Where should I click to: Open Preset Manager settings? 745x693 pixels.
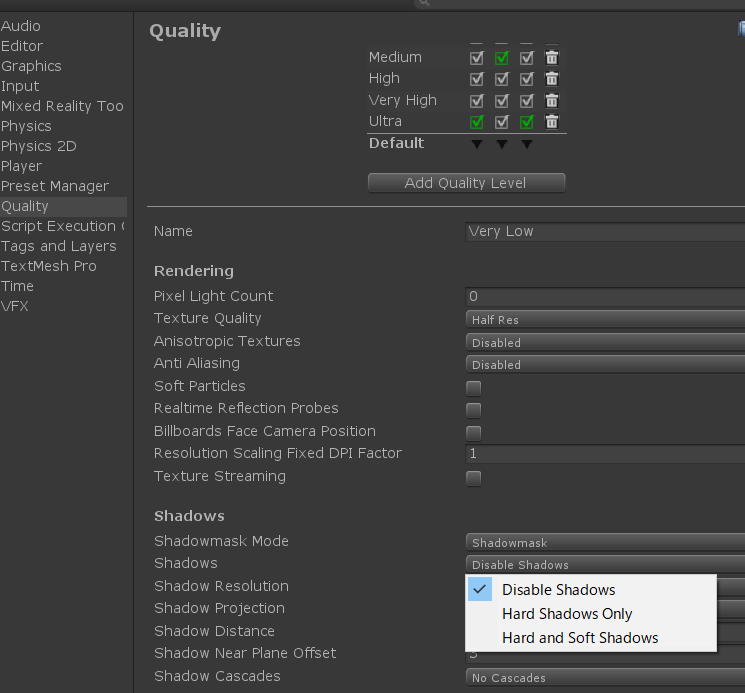click(x=55, y=186)
